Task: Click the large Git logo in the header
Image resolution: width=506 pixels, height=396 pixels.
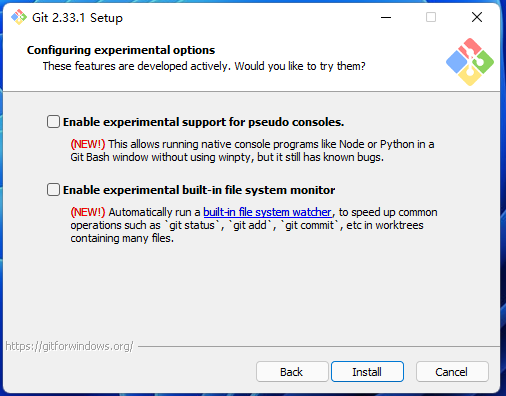Action: click(470, 62)
